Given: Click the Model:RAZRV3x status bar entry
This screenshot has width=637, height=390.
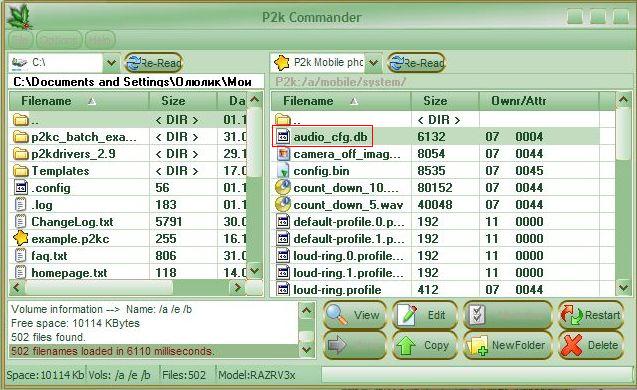Looking at the screenshot, I should click(x=256, y=375).
